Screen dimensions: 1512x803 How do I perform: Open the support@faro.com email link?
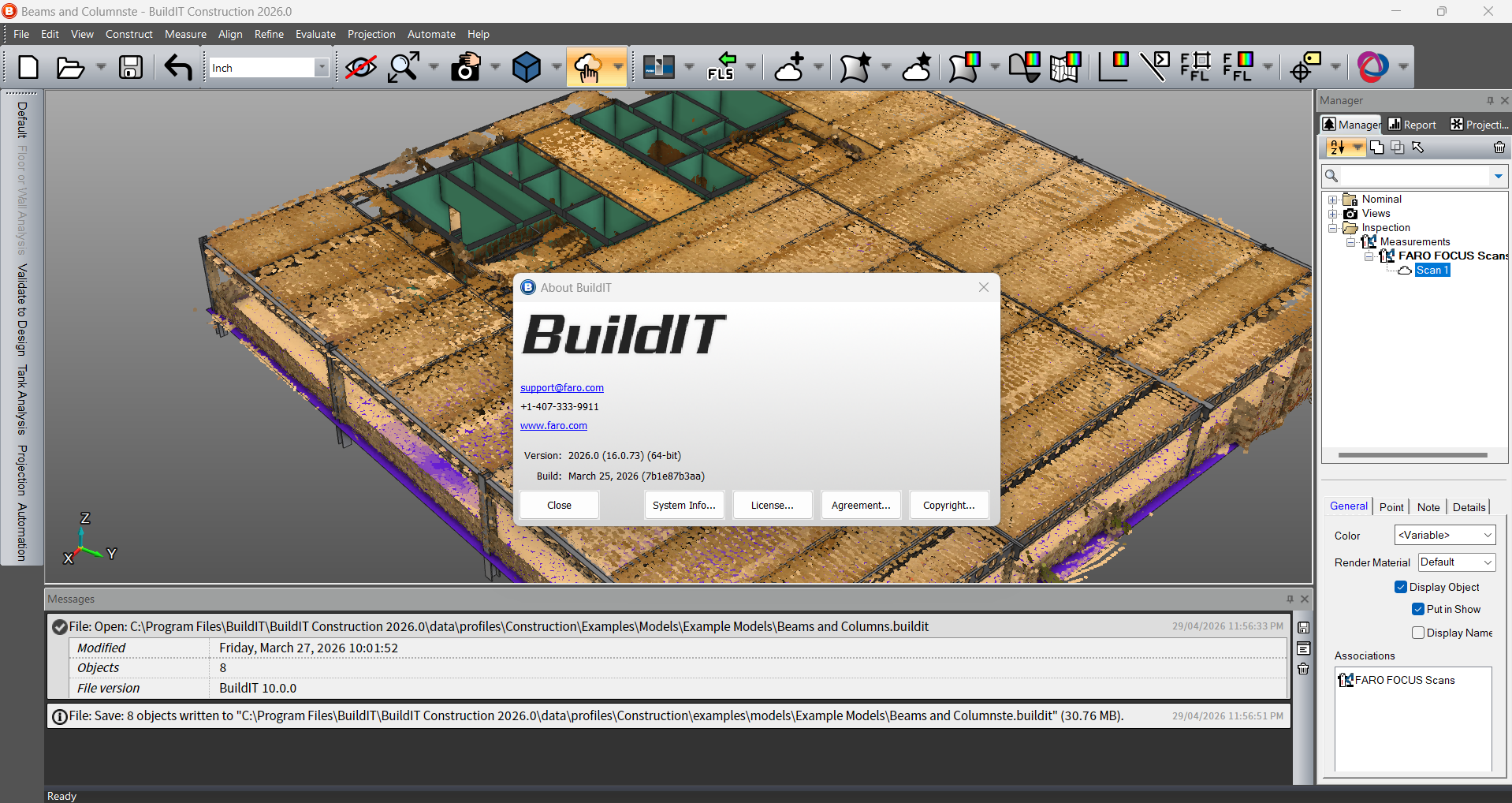[x=562, y=387]
